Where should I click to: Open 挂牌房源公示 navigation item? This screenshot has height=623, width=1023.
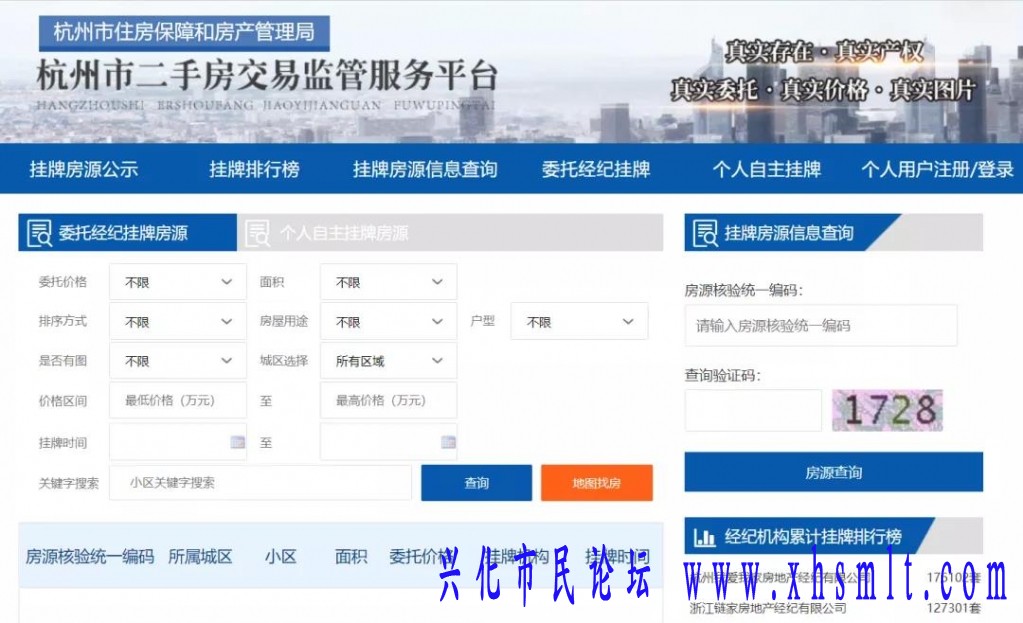(84, 170)
